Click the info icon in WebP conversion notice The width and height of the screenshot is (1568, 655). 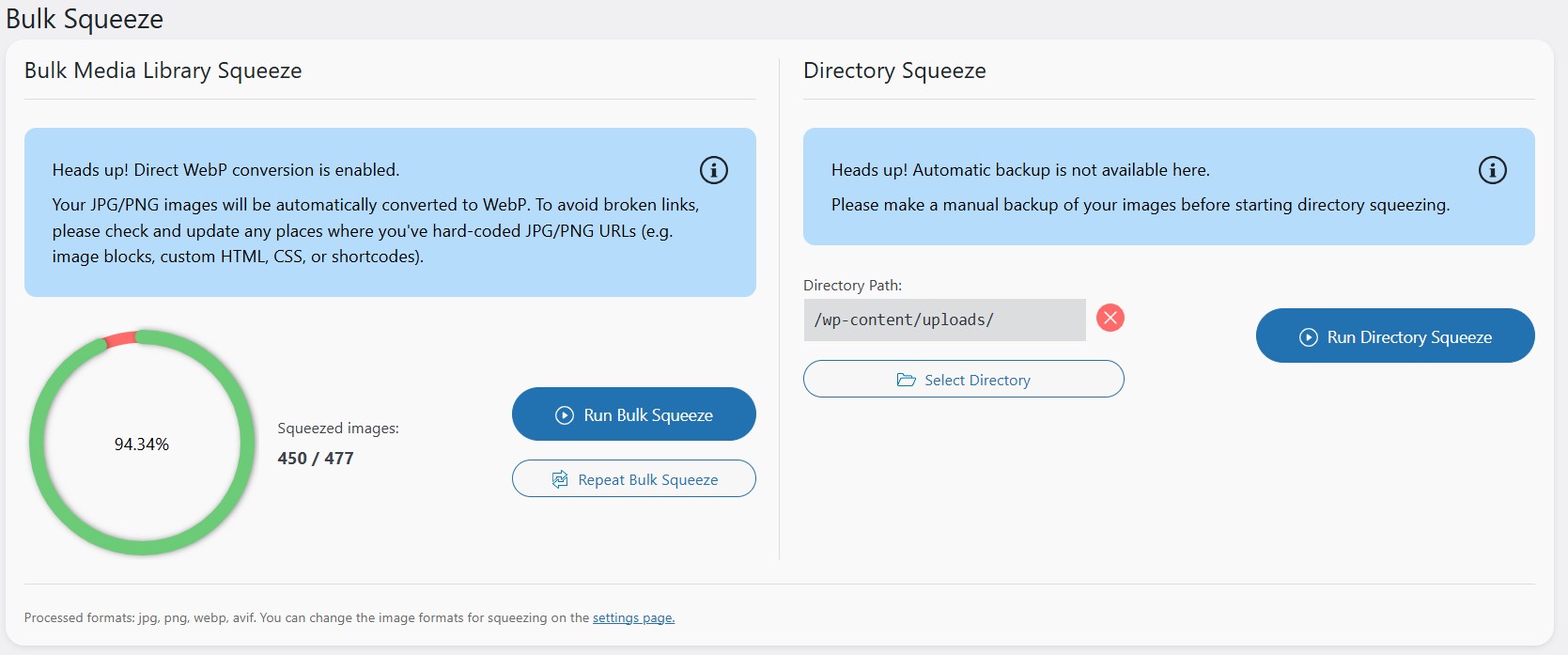tap(714, 170)
